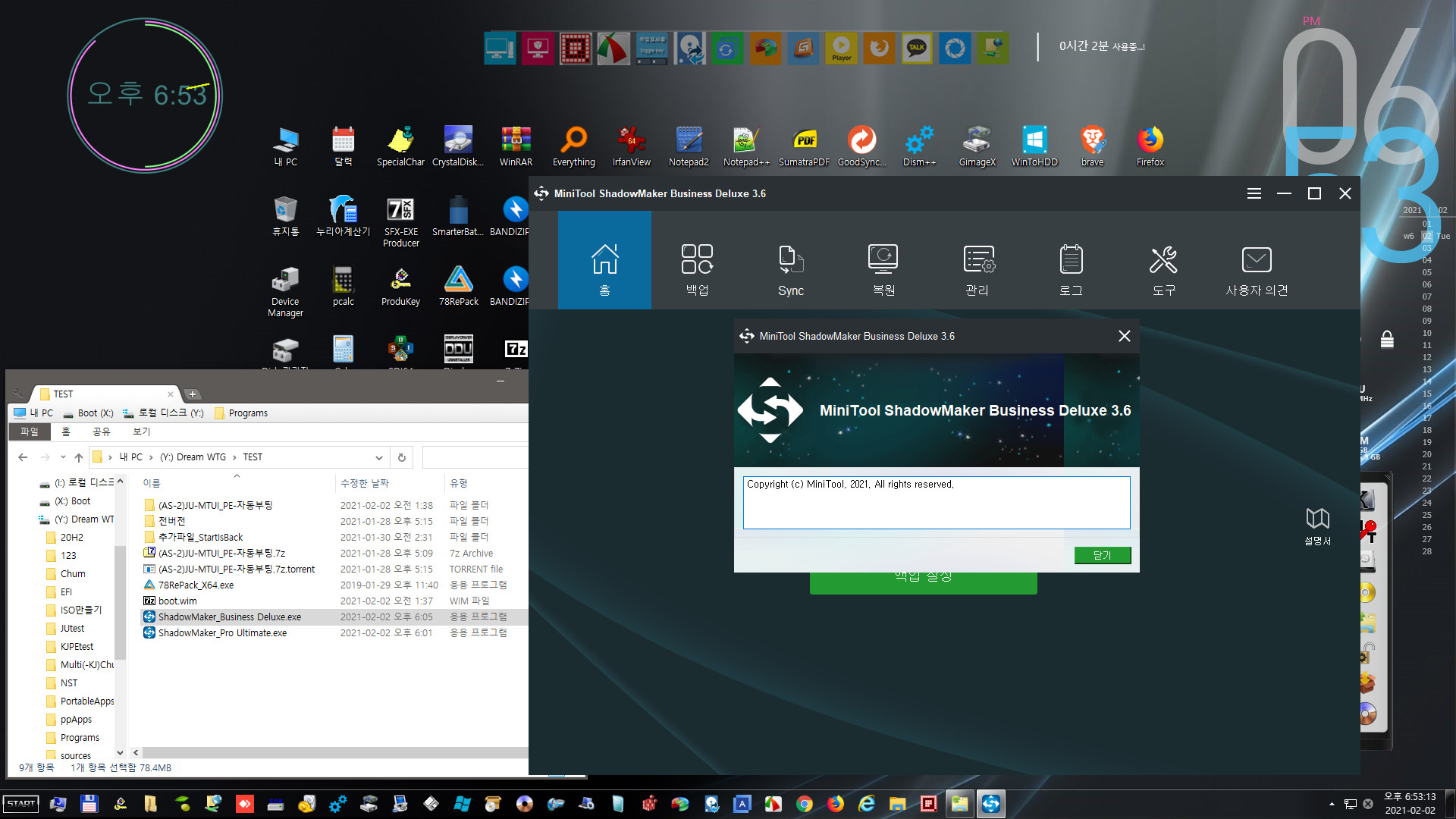Open 내 PC desktop icon
The width and height of the screenshot is (1456, 819).
coord(286,146)
